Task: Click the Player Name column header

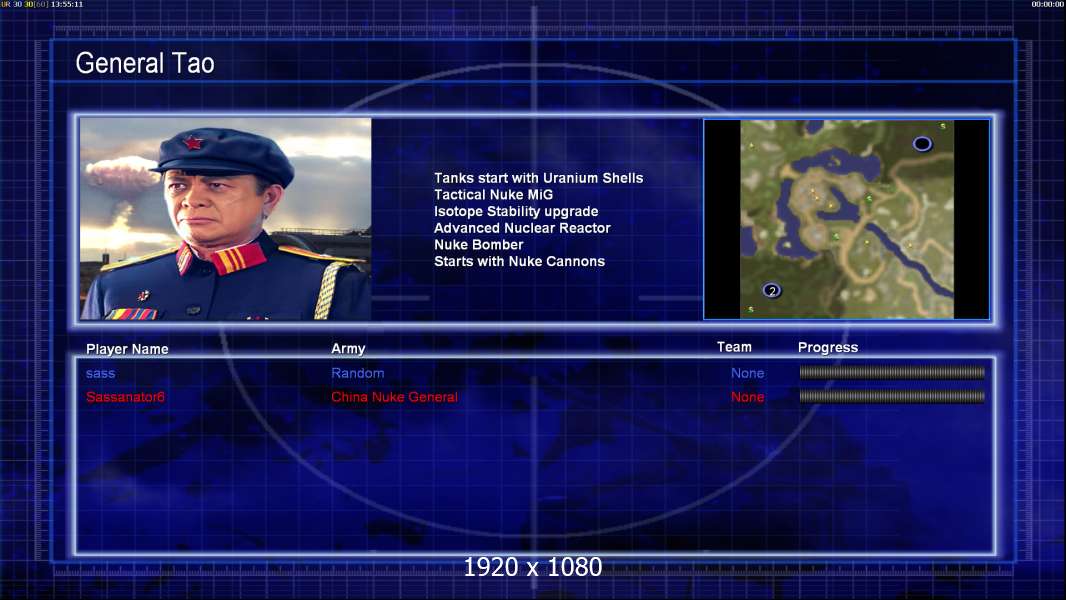Action: (127, 349)
